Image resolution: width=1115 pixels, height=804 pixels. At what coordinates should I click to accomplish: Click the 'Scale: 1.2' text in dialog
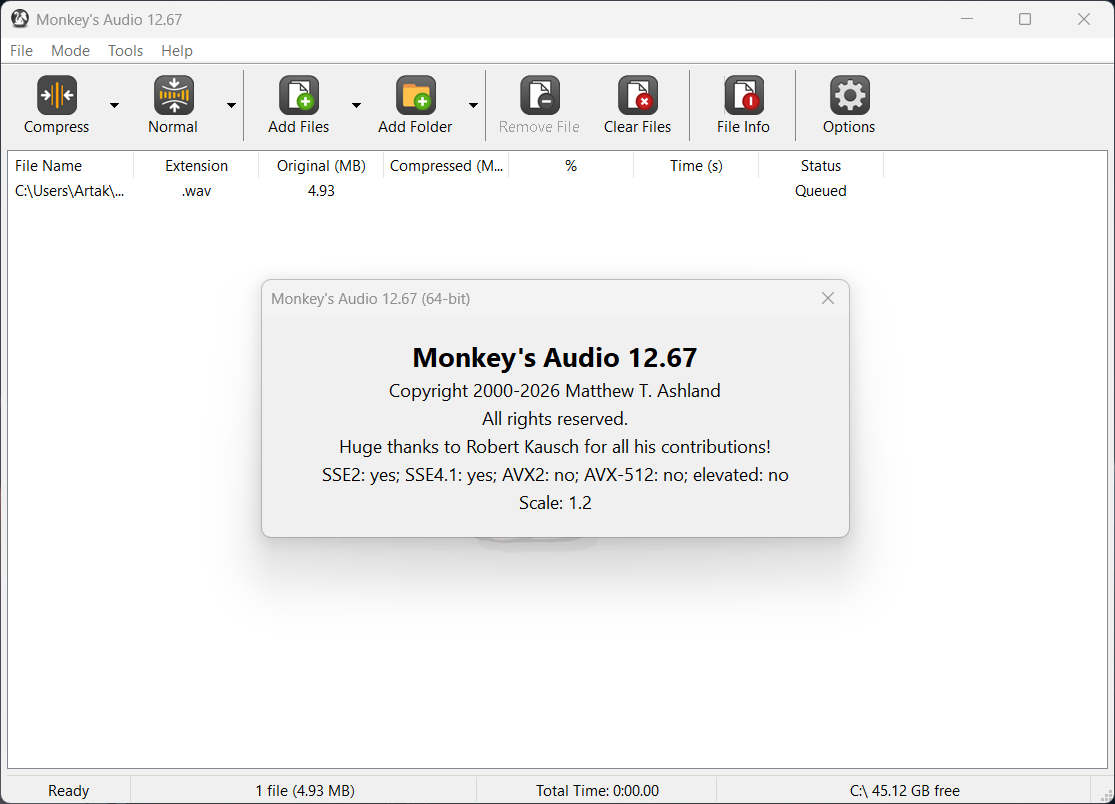(555, 503)
